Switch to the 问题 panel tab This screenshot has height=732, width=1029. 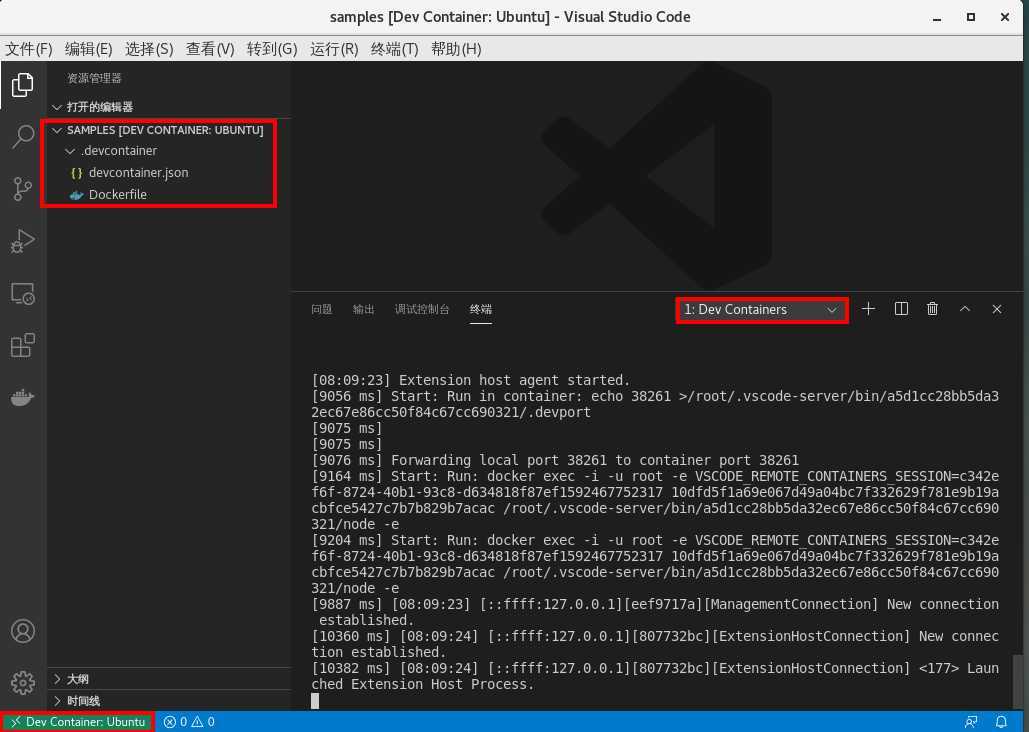(322, 309)
